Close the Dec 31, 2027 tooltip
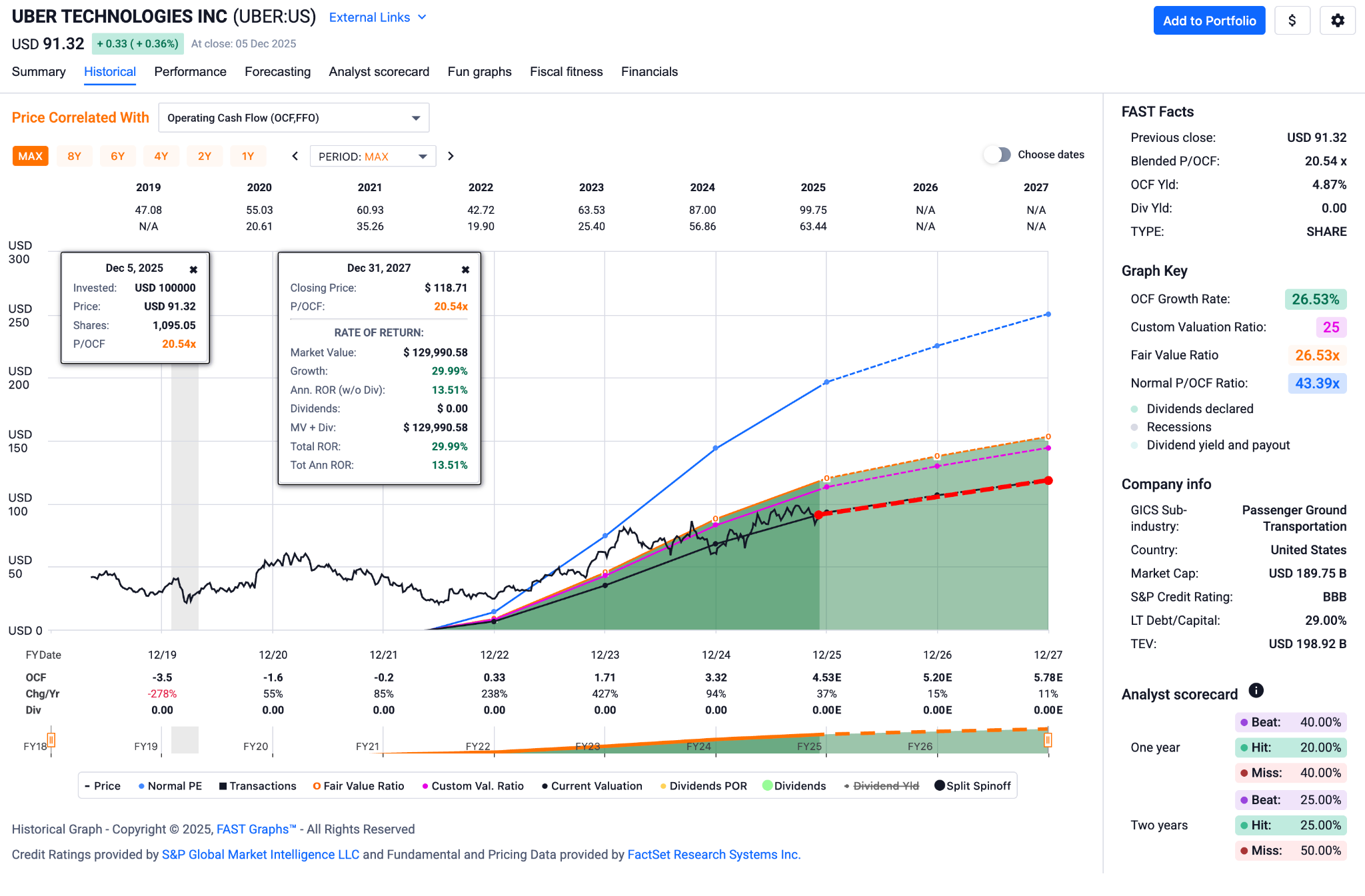 coord(465,269)
